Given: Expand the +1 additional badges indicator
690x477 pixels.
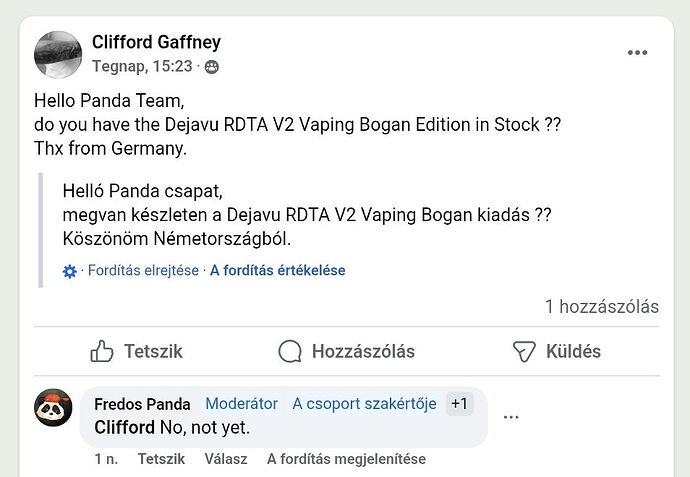Looking at the screenshot, I should click(459, 404).
